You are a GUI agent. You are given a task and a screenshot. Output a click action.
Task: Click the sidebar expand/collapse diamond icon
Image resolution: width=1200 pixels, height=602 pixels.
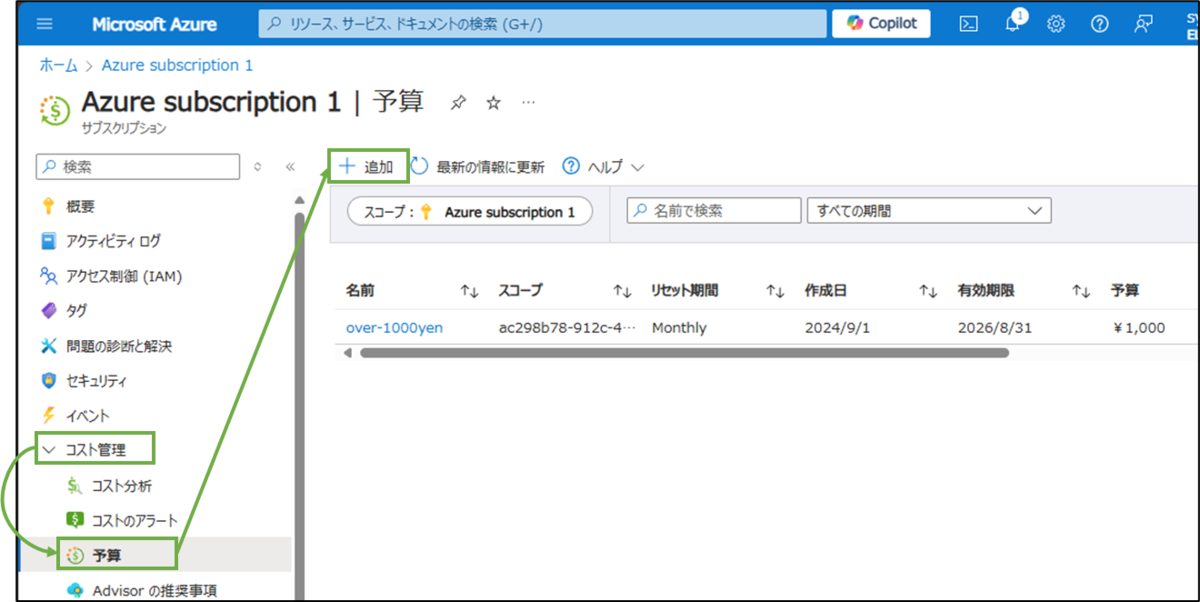tap(258, 167)
